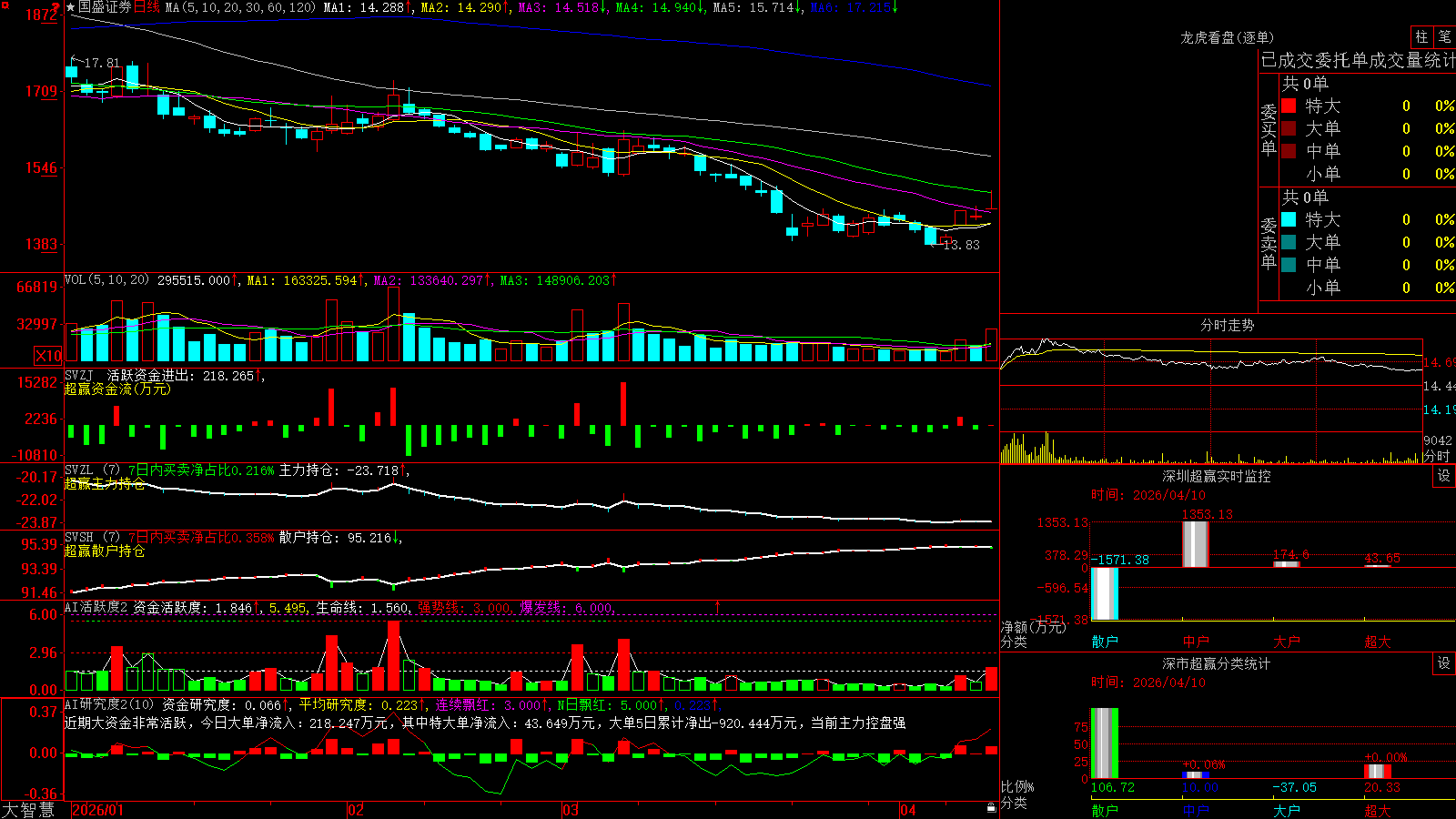
Task: Click the 深圳超赢实时监控 panel title
Action: (x=1217, y=476)
